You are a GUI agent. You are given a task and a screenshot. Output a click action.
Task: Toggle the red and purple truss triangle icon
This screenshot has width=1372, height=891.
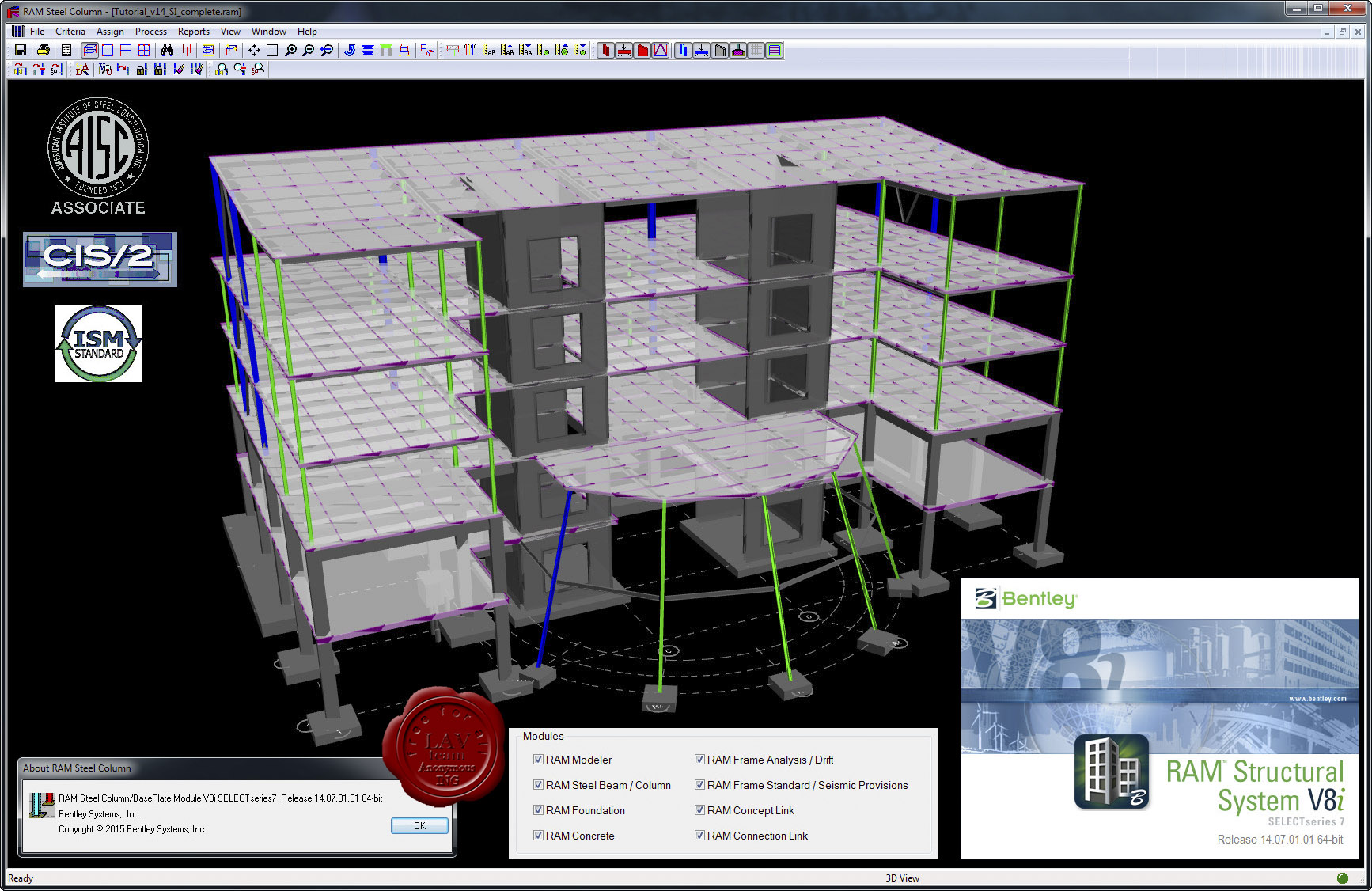tap(661, 50)
